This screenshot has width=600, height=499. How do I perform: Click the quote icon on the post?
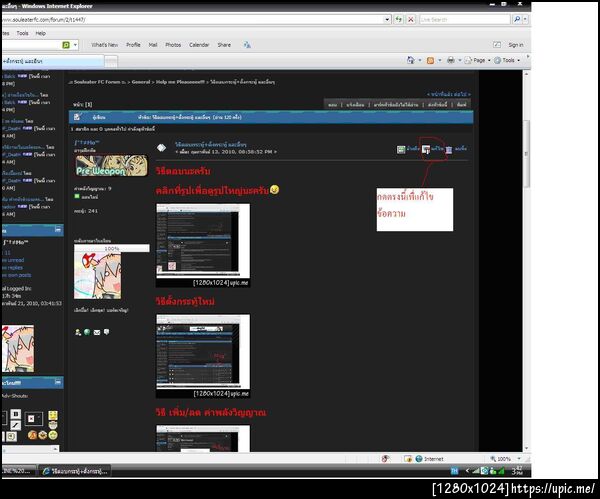coord(401,149)
